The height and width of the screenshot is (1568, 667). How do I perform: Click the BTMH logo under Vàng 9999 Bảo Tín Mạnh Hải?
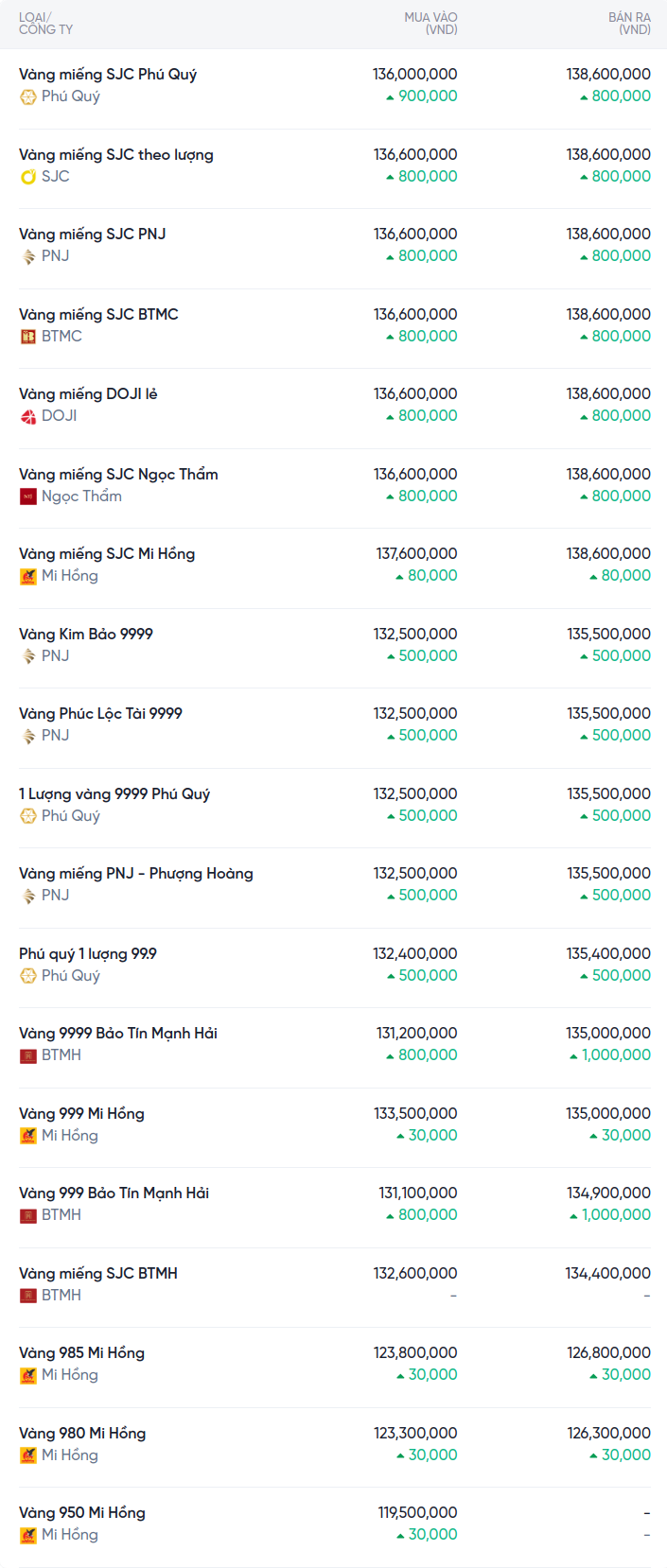tap(28, 1055)
